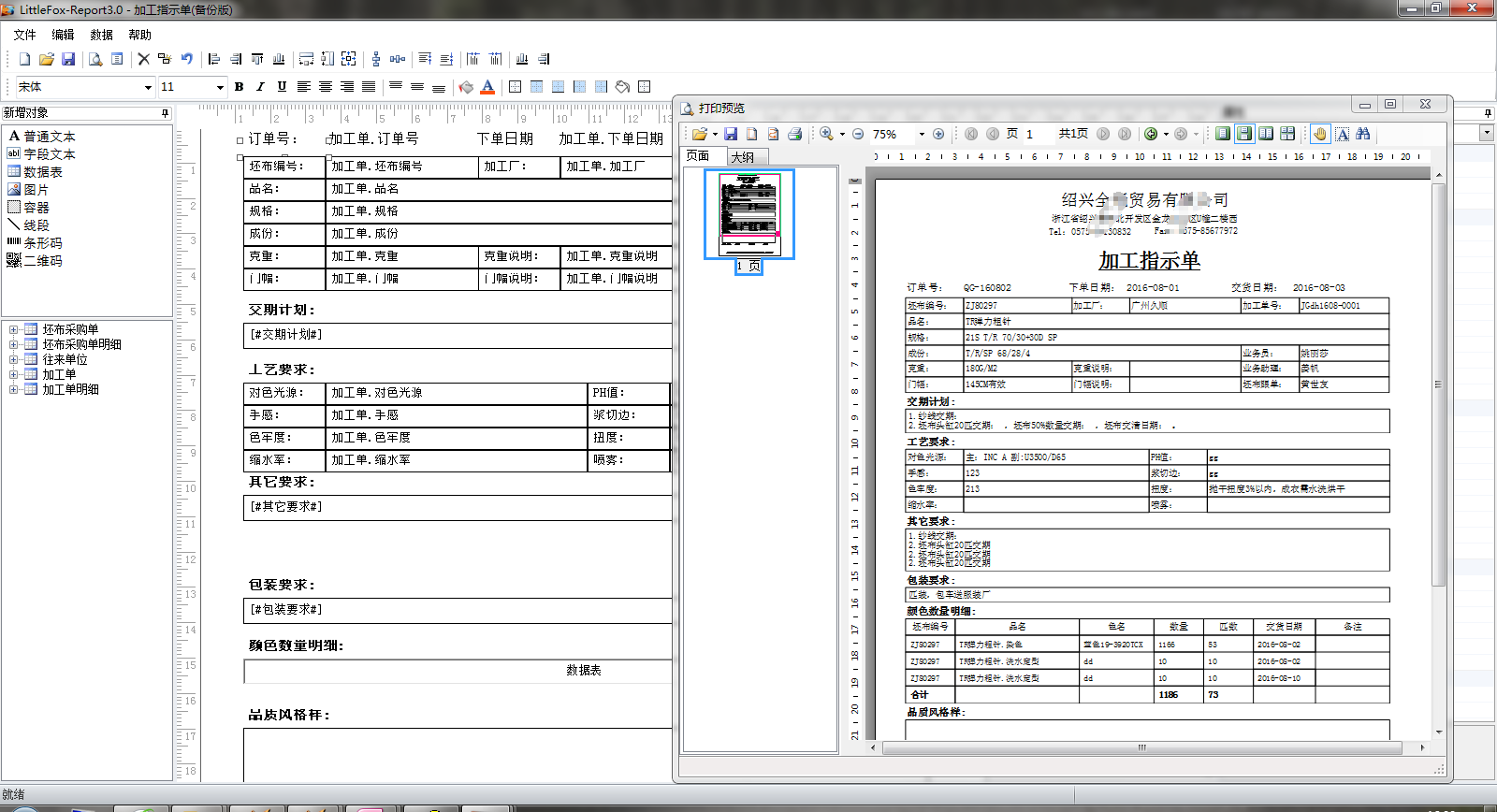Image resolution: width=1497 pixels, height=812 pixels.
Task: Select the 条形码 barcode object tool
Action: [36, 243]
